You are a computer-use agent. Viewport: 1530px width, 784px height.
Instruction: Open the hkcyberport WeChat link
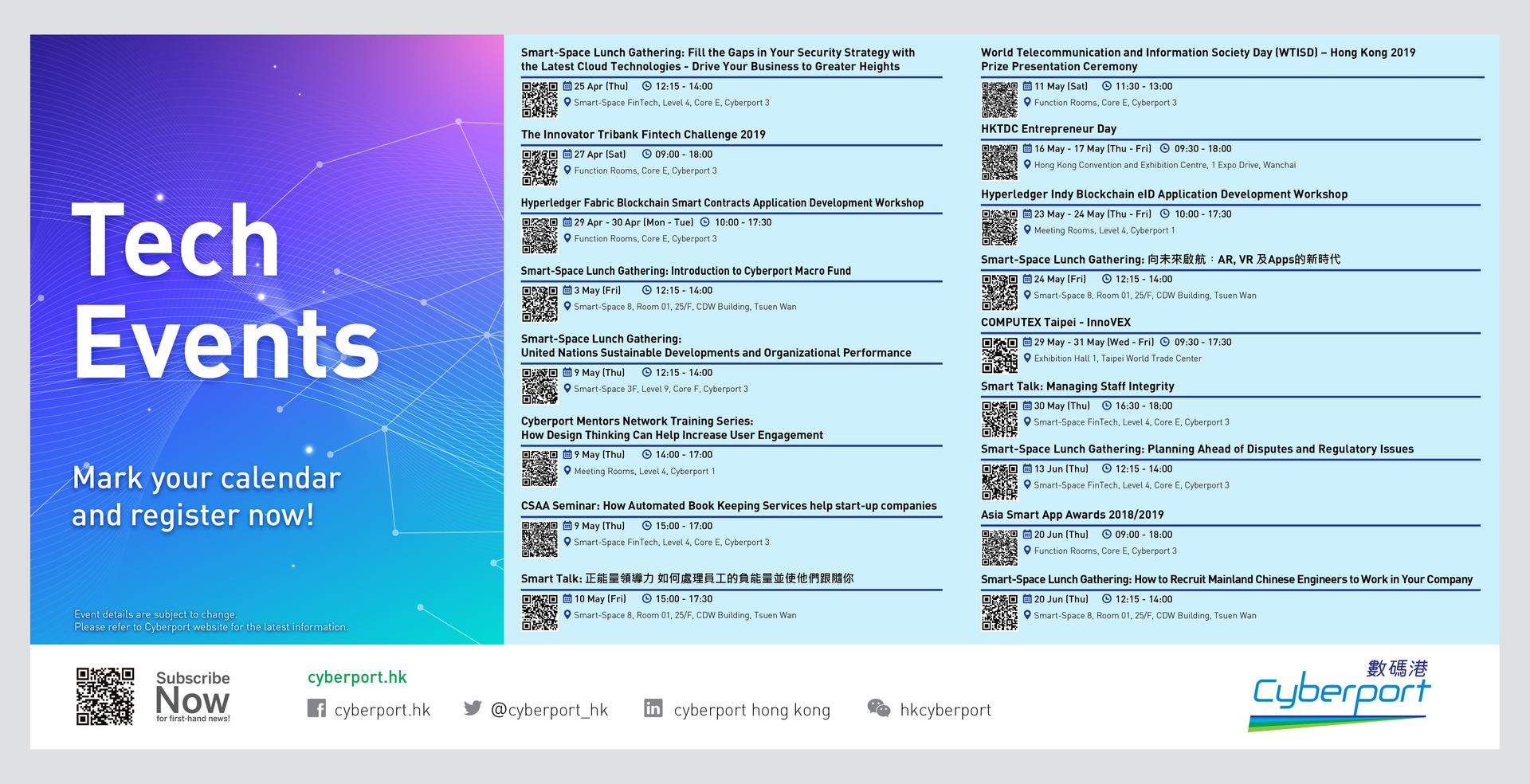point(946,710)
